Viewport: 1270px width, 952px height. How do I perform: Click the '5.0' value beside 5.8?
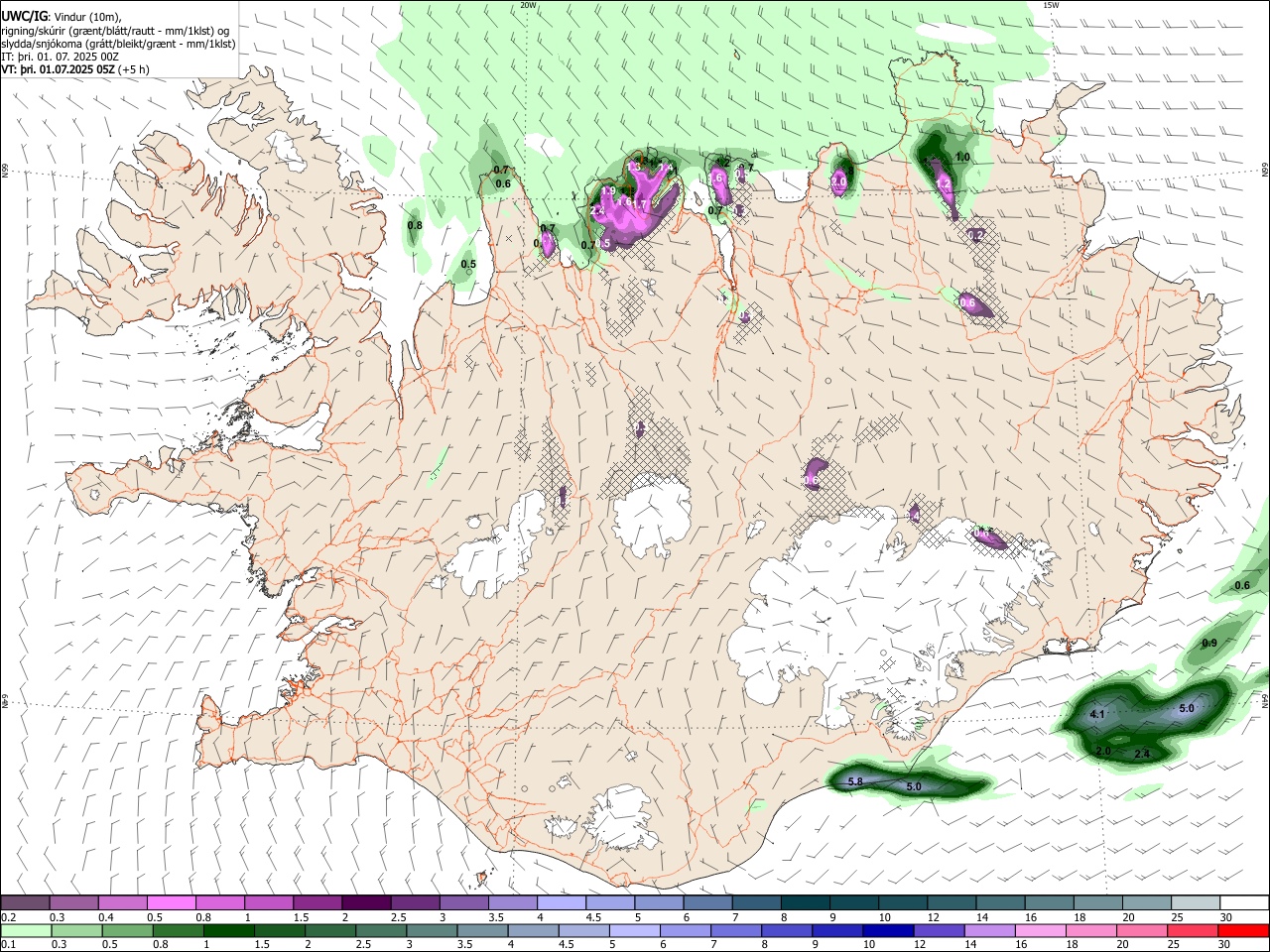[x=915, y=786]
